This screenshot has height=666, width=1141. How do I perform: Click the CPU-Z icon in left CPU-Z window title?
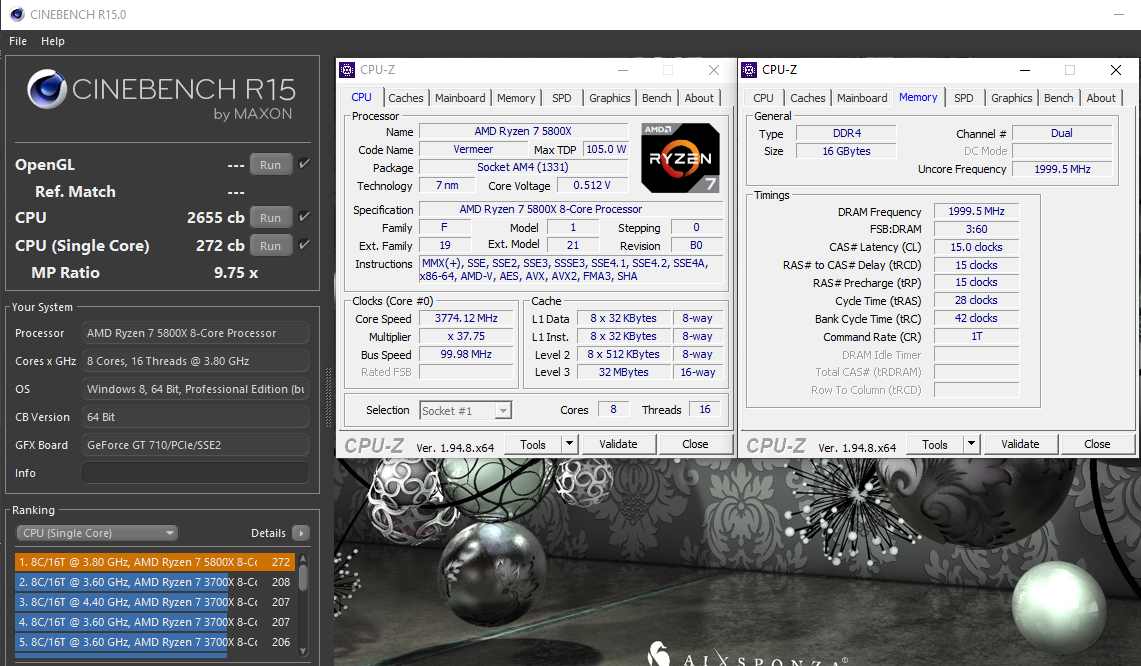[x=348, y=70]
